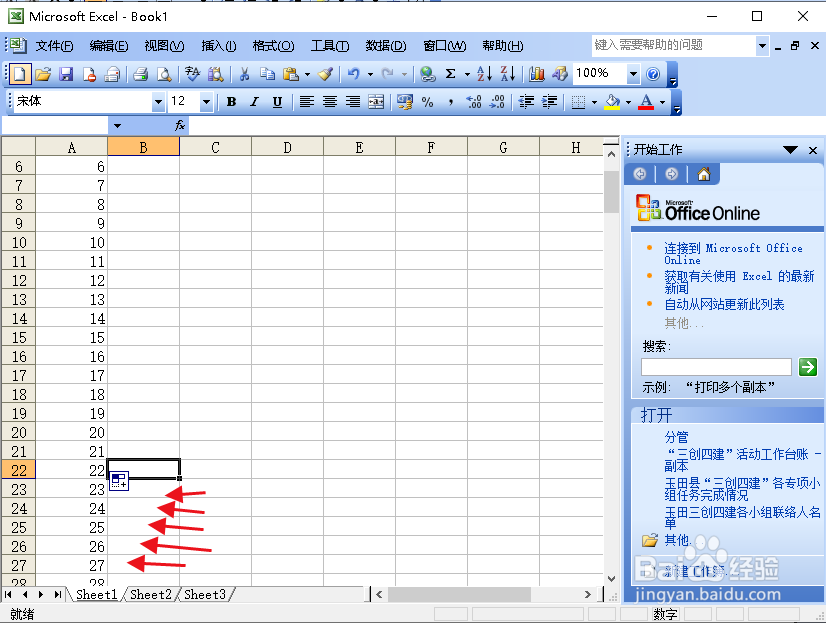Open 玉田三创四建各小组联络人名单 file link
The height and width of the screenshot is (623, 826).
tap(742, 517)
